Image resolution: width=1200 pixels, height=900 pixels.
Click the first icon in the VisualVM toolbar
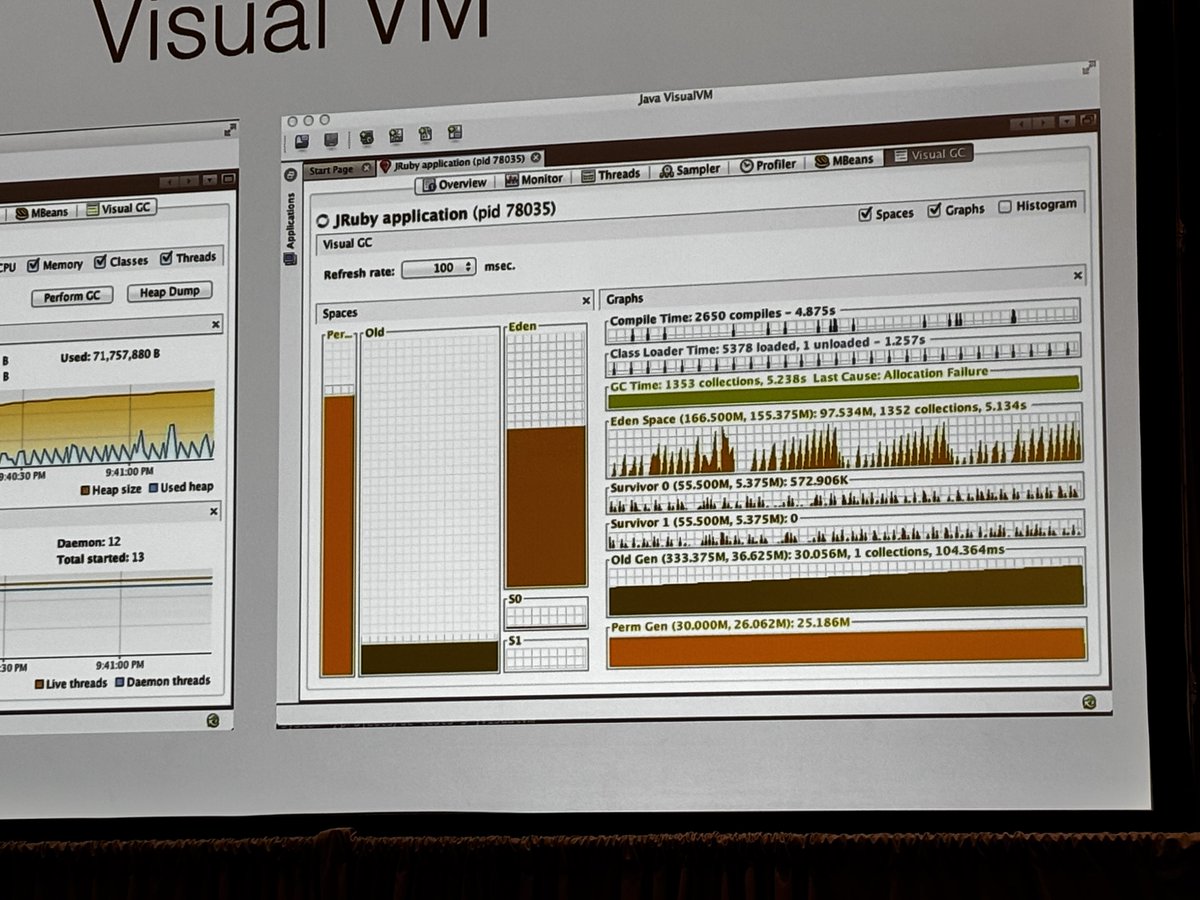point(301,140)
